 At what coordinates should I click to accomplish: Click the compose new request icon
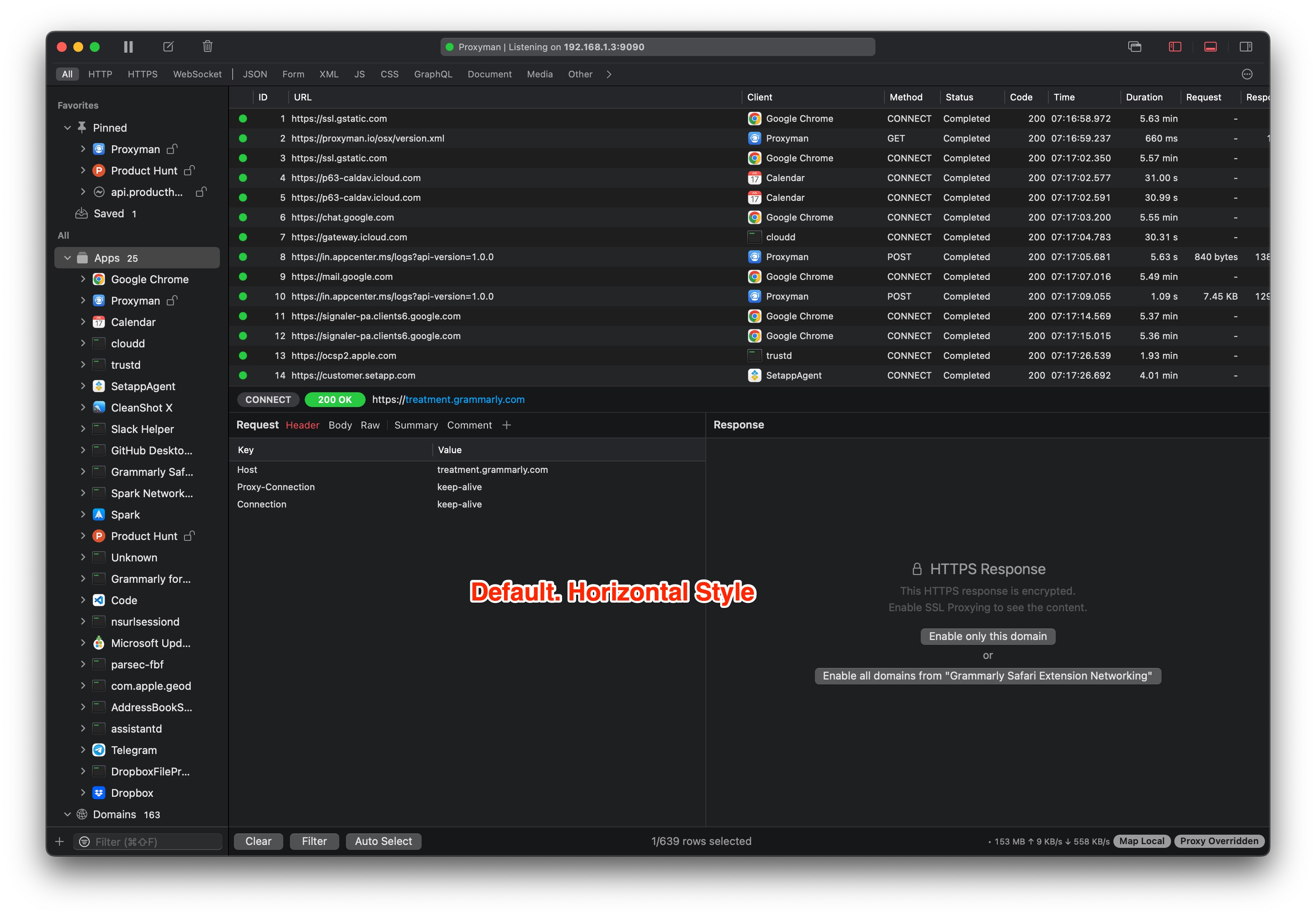click(x=168, y=47)
